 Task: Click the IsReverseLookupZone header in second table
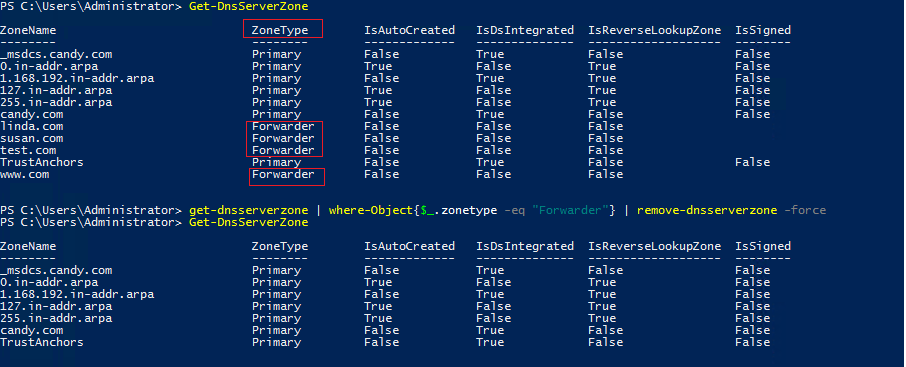point(654,246)
